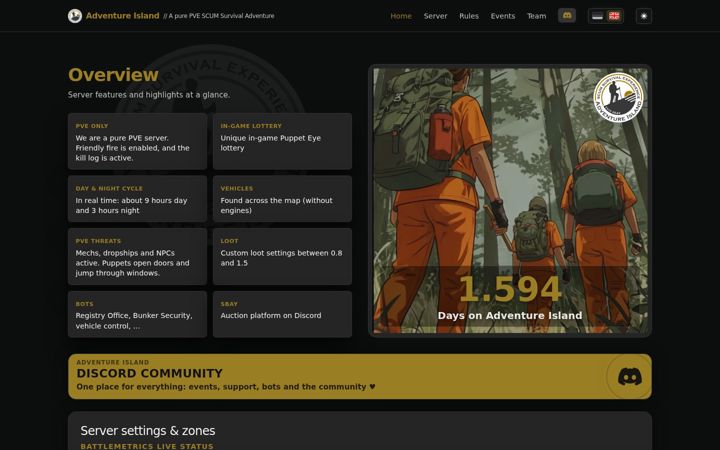Select the Day & Night Cycle card
The width and height of the screenshot is (720, 450).
tap(137, 199)
